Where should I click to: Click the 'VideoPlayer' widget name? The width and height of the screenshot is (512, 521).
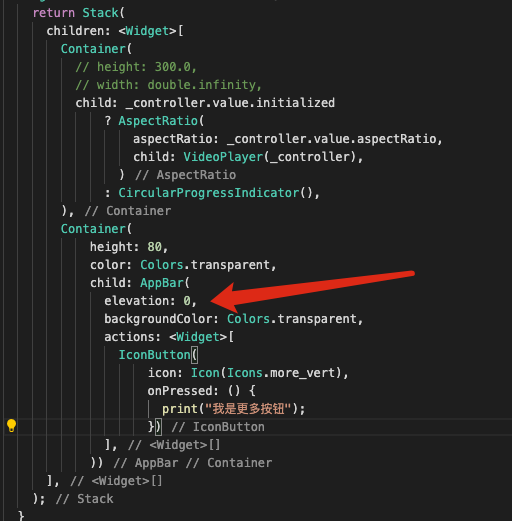(x=223, y=157)
